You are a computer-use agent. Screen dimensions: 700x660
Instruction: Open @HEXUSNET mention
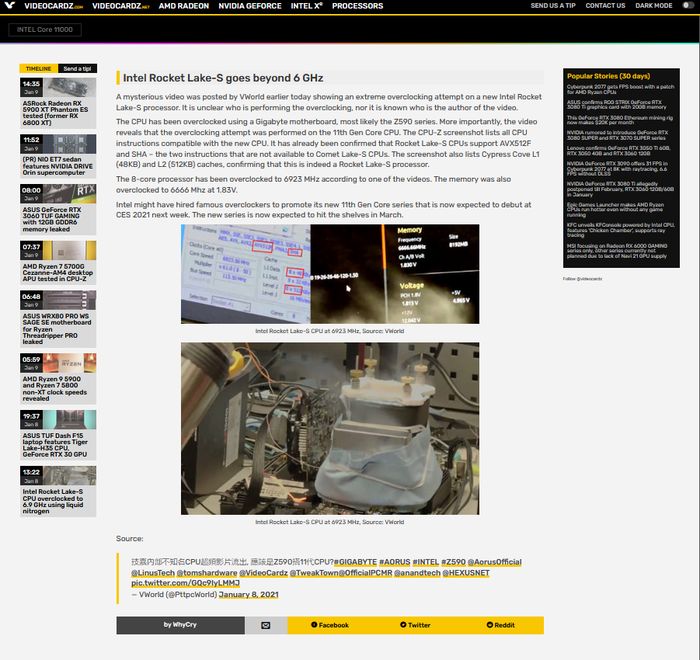point(466,572)
